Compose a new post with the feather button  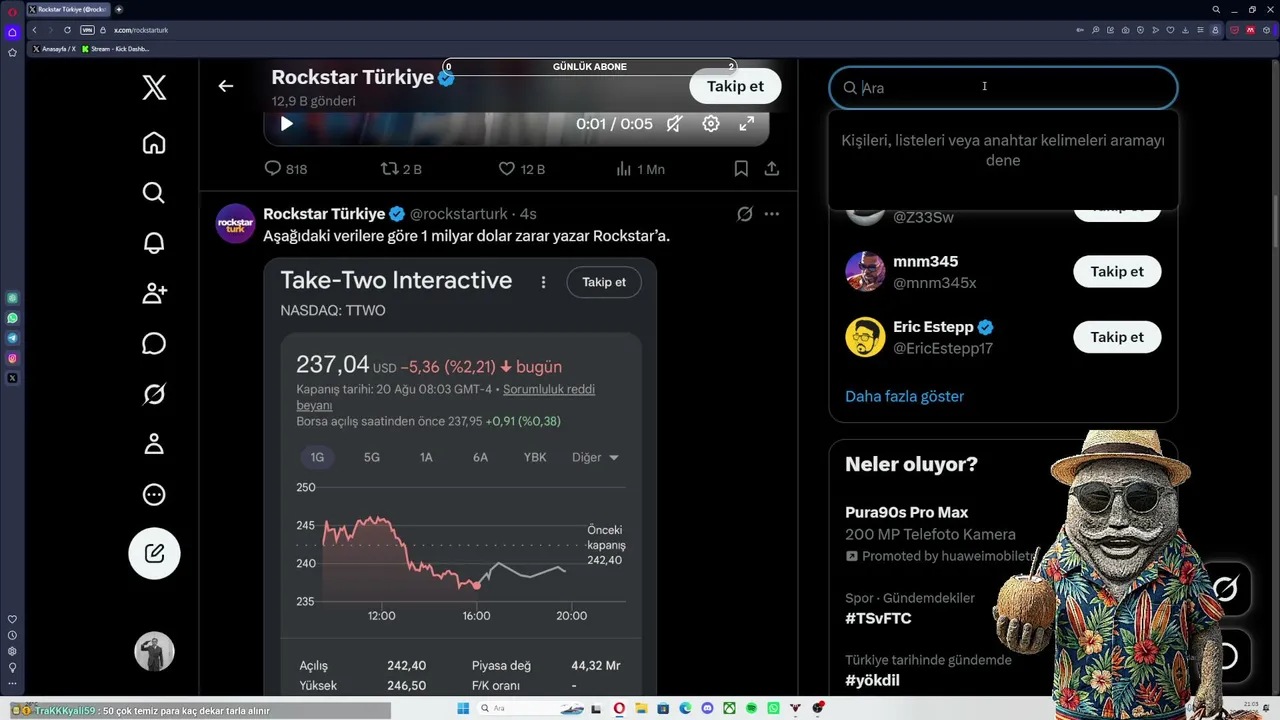coord(154,553)
